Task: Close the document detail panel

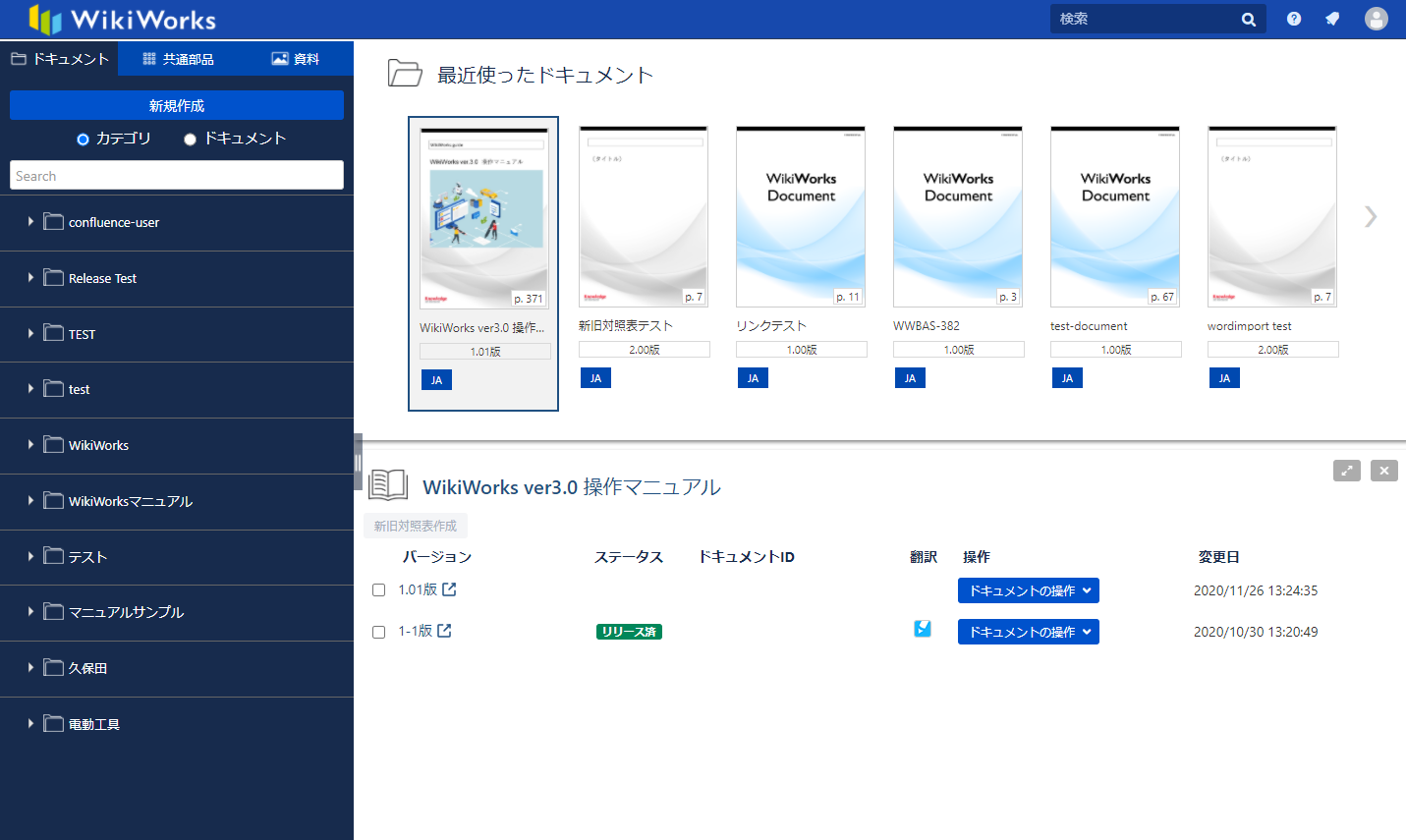Action: [x=1384, y=471]
